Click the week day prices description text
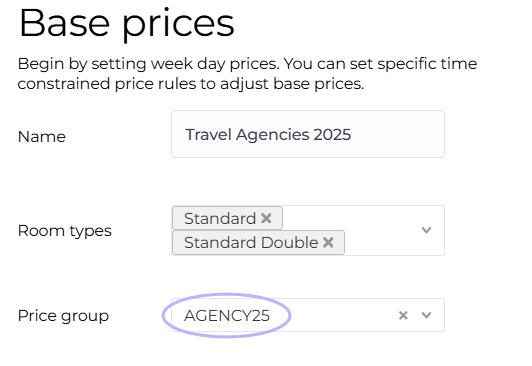Image resolution: width=532 pixels, height=366 pixels. pyautogui.click(x=247, y=64)
